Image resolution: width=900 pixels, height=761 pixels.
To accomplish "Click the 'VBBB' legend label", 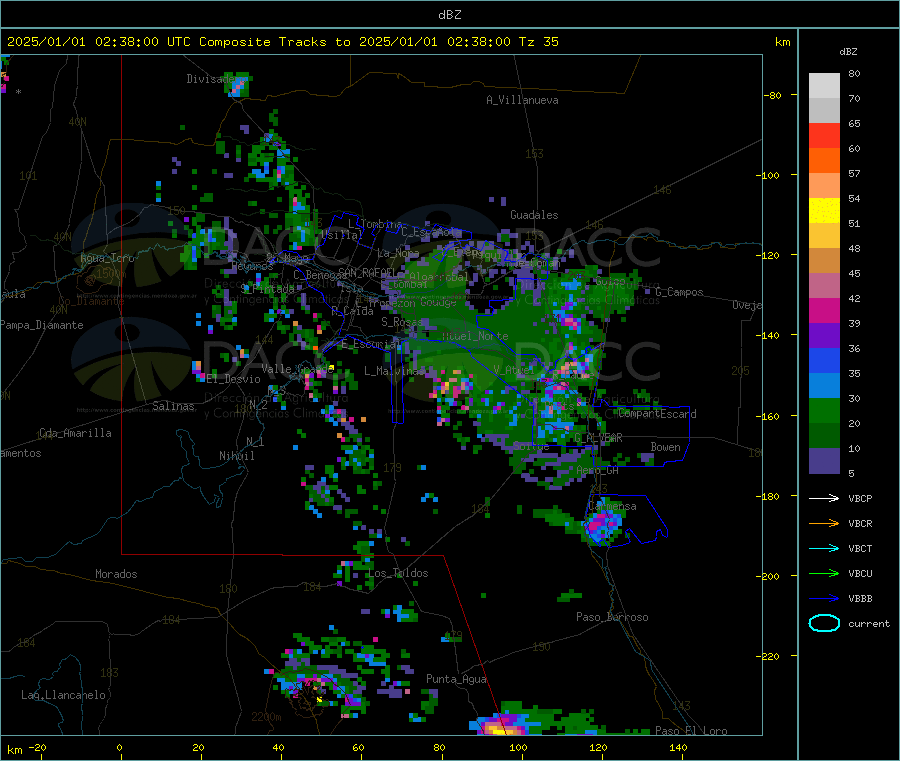I will coord(860,599).
